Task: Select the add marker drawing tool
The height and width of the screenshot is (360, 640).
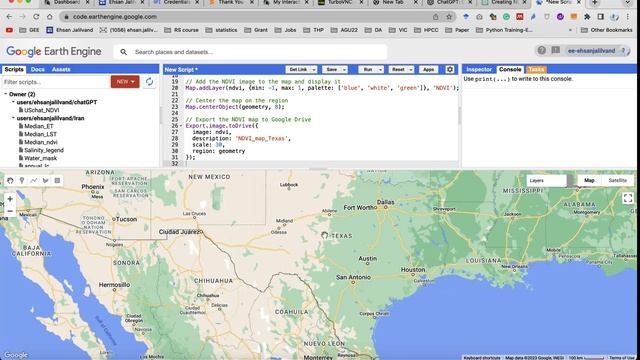Action: 22,180
